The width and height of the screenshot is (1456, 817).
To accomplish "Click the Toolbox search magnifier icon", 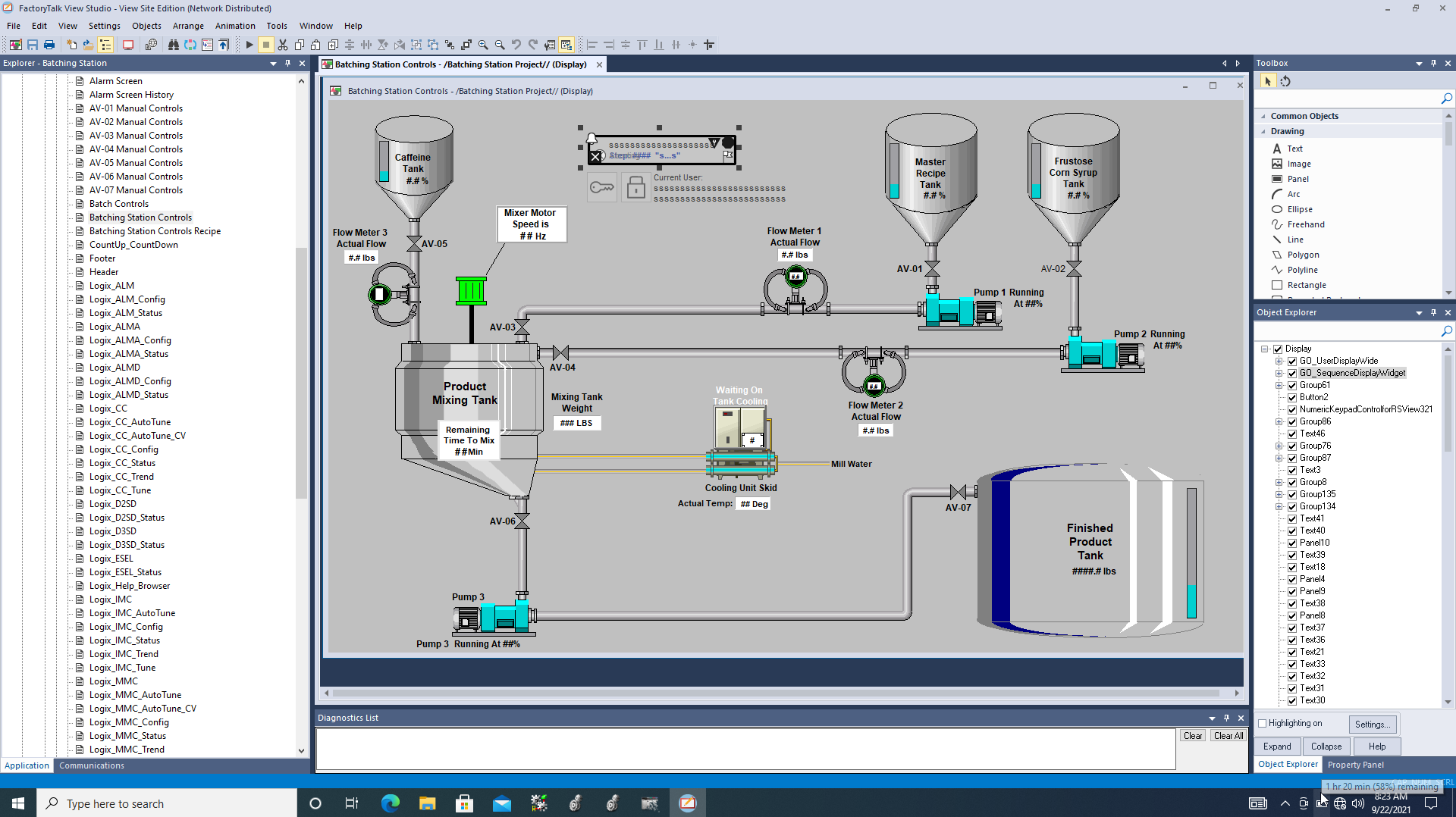I will point(1446,99).
